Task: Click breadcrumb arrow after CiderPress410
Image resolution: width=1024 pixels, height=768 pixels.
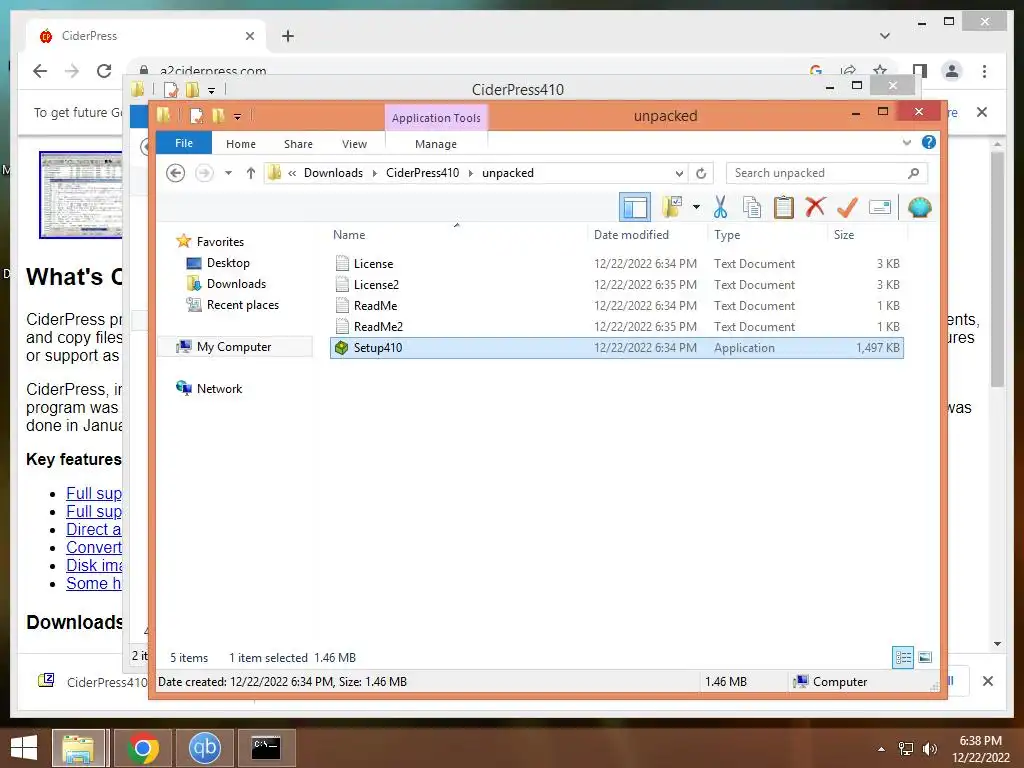Action: 471,173
